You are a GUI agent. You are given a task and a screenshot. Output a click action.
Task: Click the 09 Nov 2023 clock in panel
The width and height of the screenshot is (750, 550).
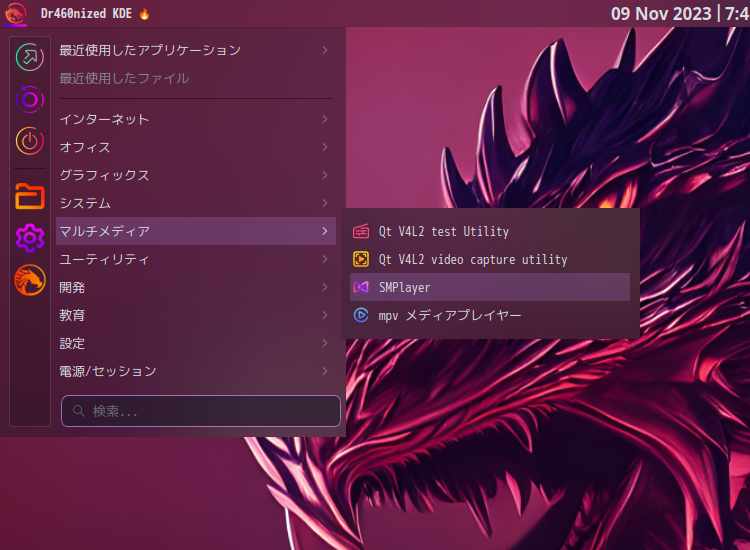[680, 13]
